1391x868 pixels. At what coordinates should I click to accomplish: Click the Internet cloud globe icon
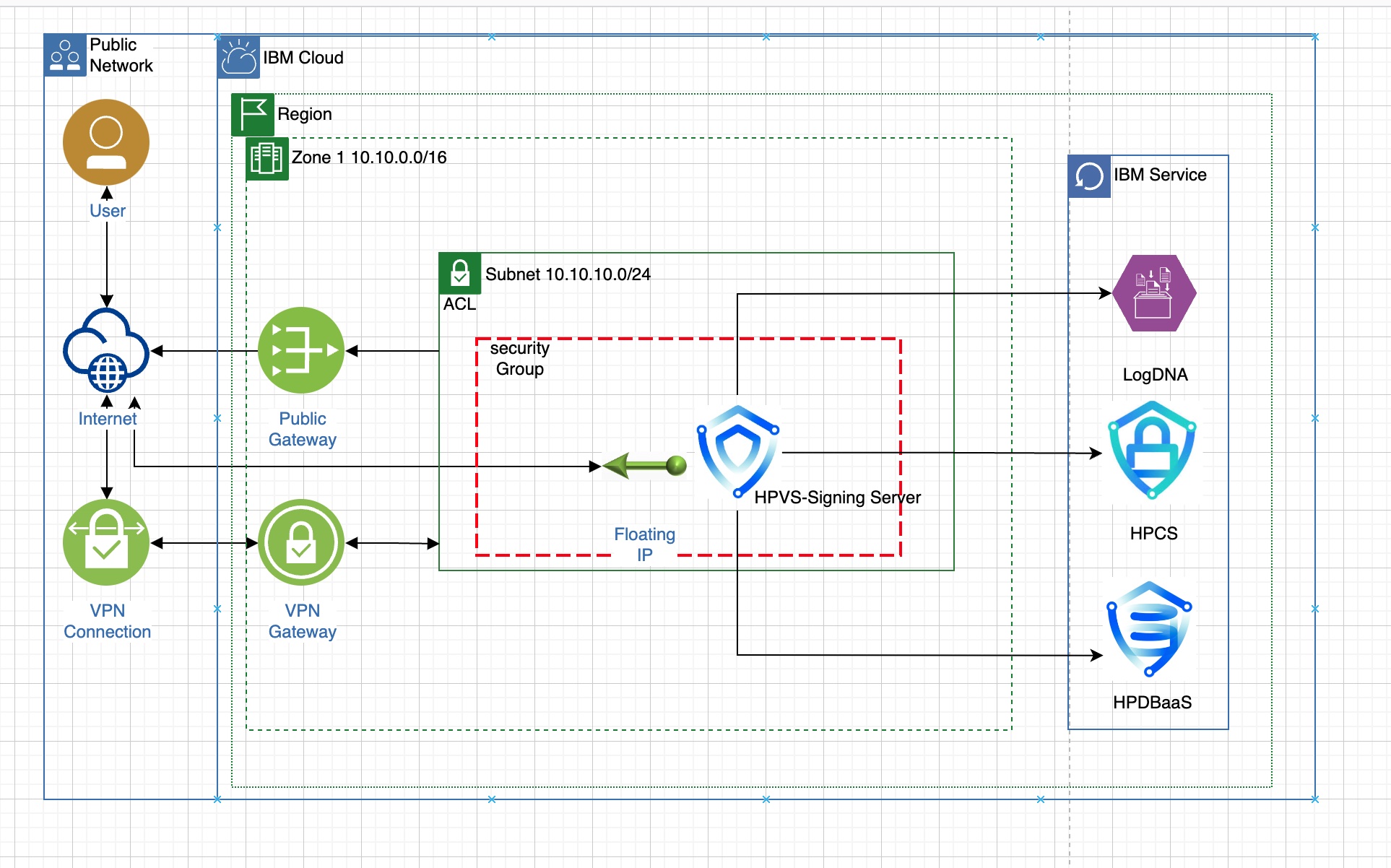tap(106, 351)
